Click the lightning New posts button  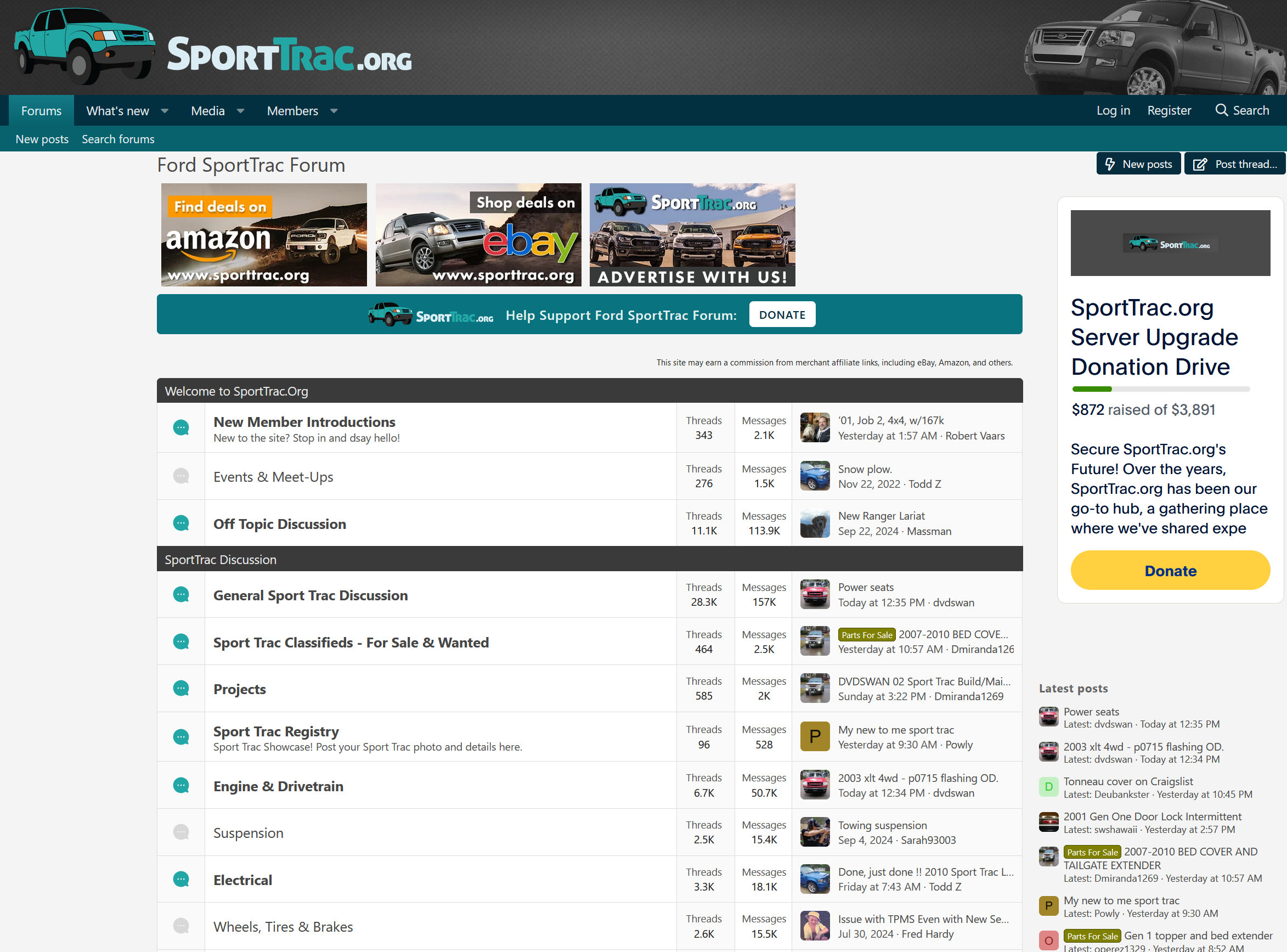(x=1138, y=164)
